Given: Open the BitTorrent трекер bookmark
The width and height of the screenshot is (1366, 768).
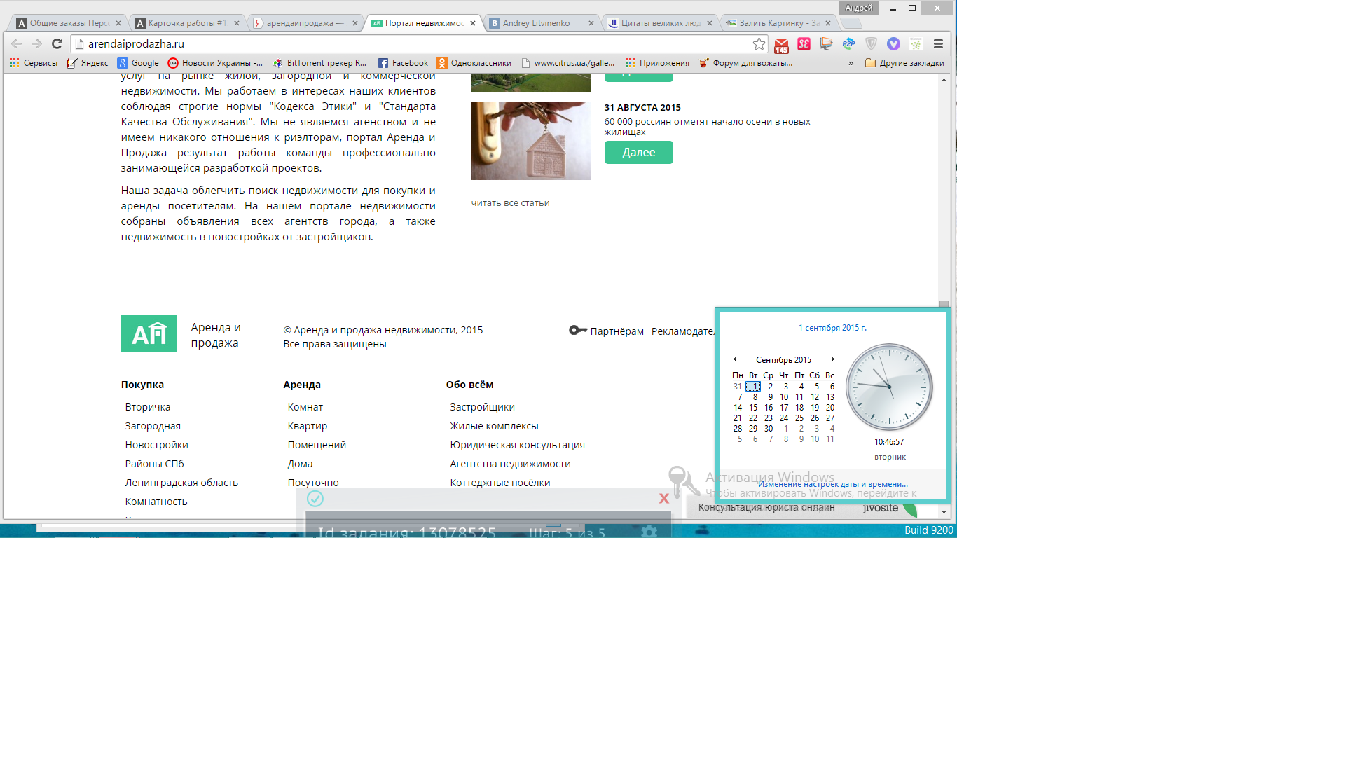Looking at the screenshot, I should (x=320, y=63).
